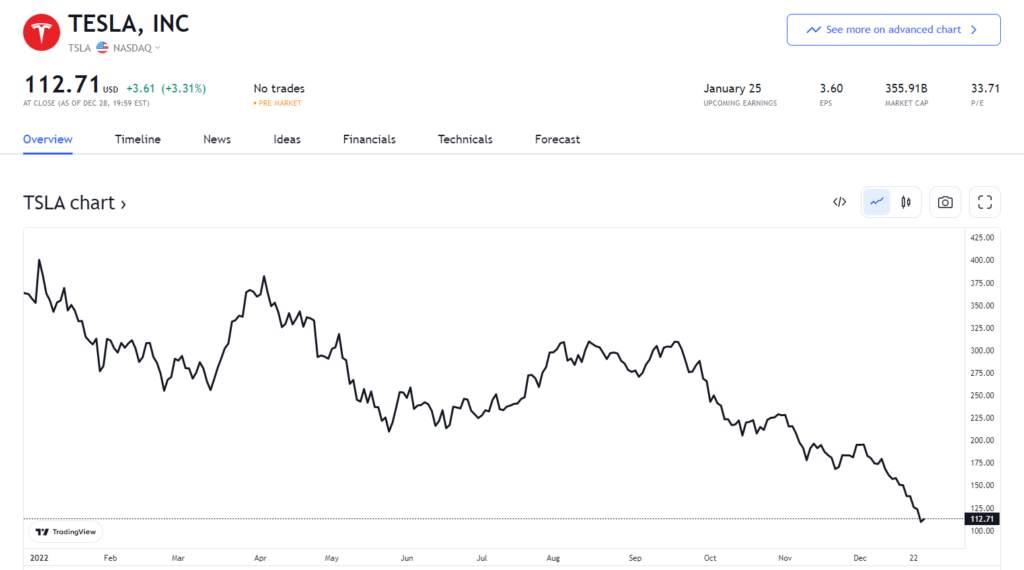Open the TSLA chart link
1024x570 pixels.
pos(74,203)
